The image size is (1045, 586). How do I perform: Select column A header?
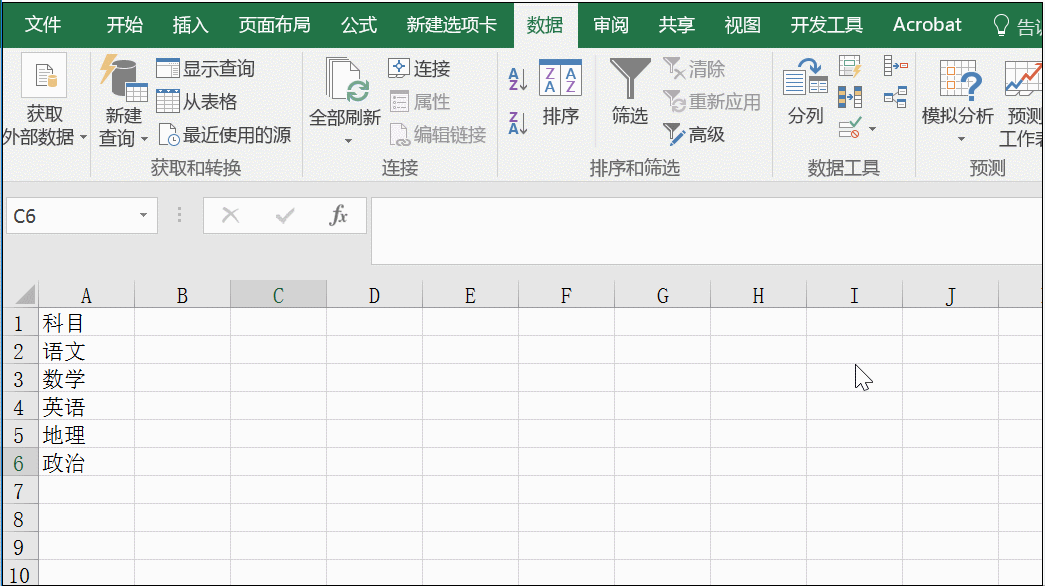point(87,295)
